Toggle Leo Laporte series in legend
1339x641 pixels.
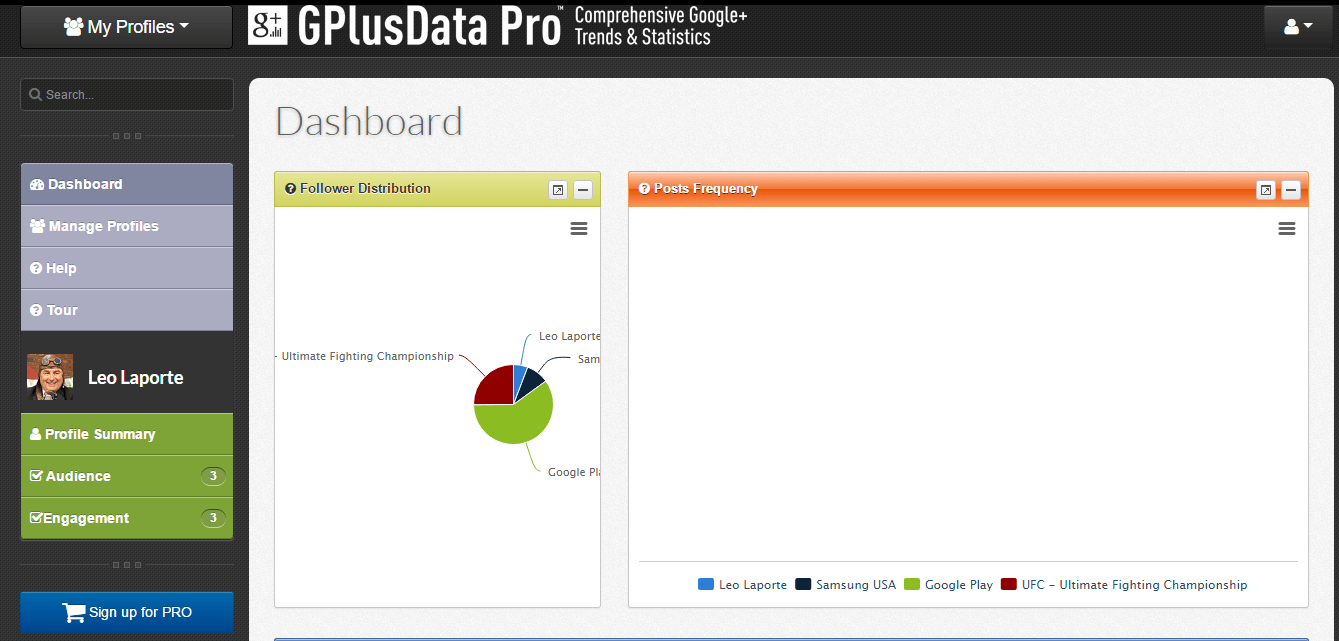(x=742, y=585)
